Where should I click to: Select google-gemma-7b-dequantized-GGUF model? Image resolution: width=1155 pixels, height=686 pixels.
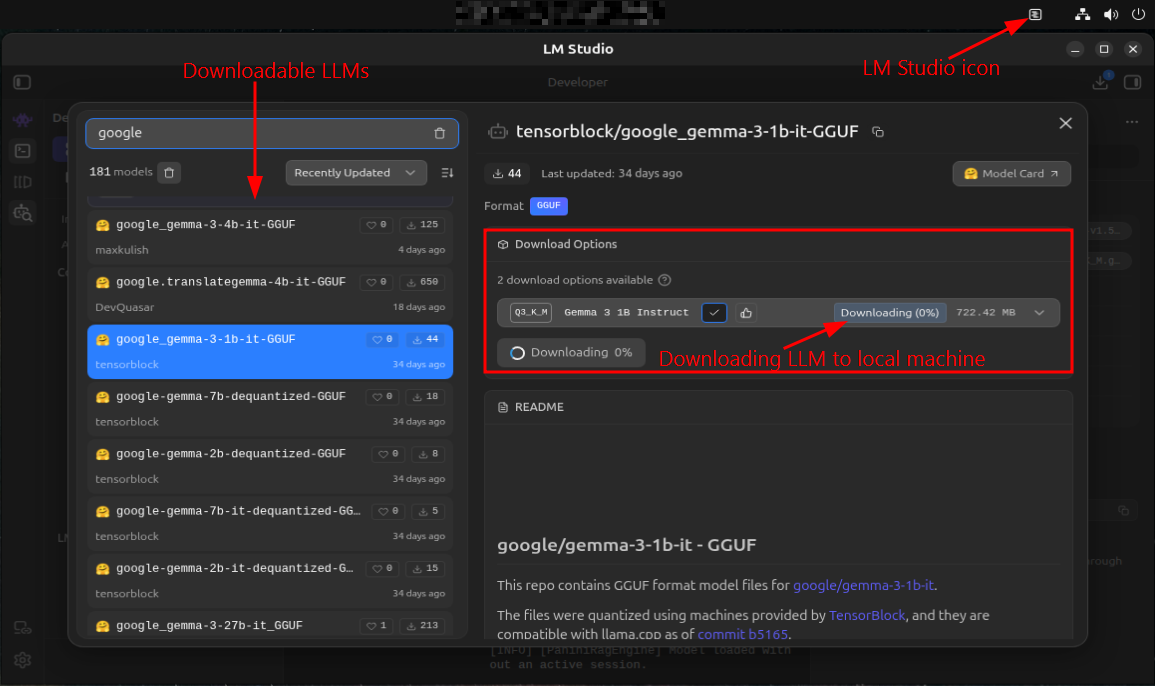click(x=270, y=409)
